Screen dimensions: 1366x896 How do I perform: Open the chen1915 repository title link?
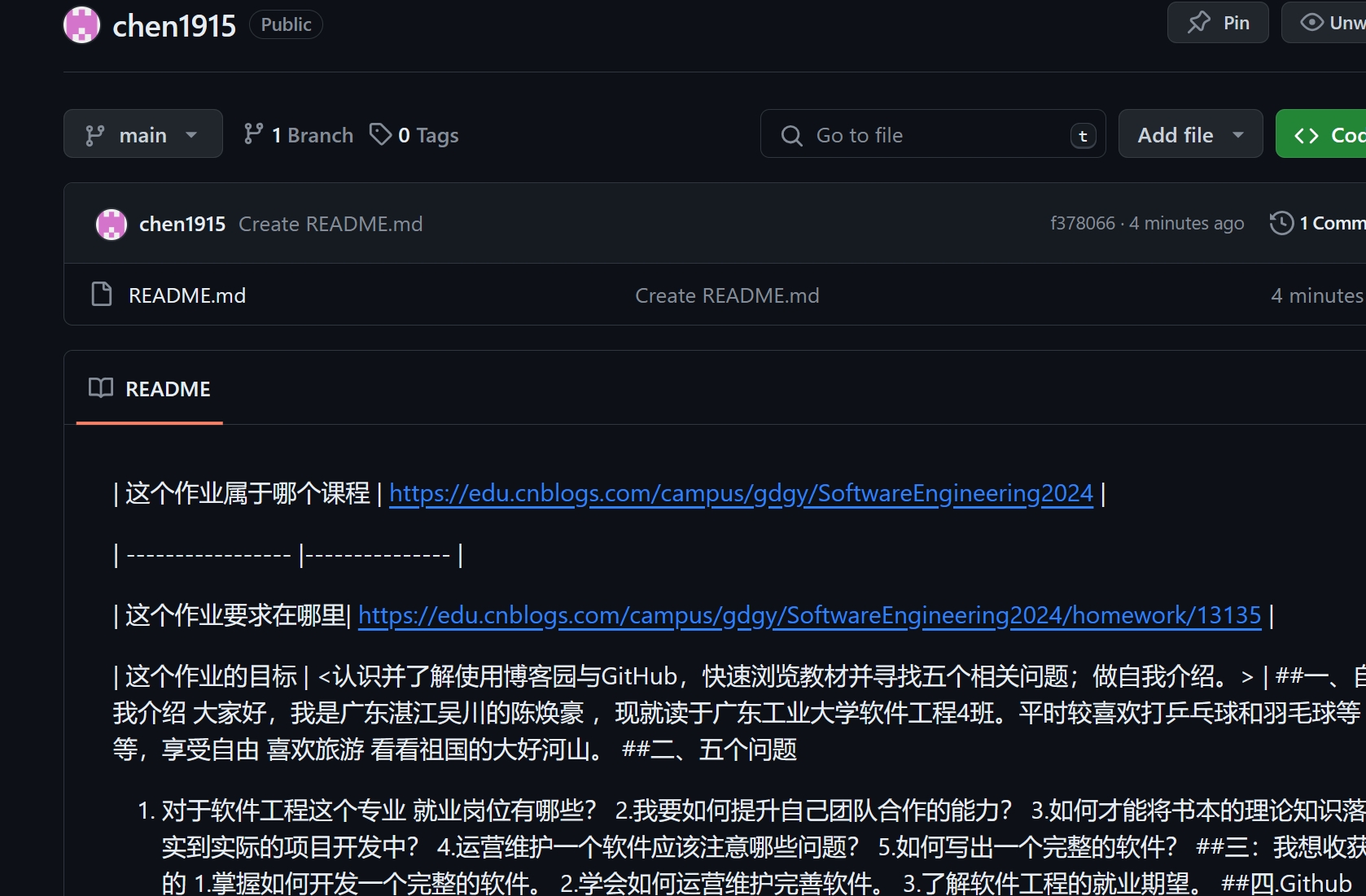click(x=174, y=25)
